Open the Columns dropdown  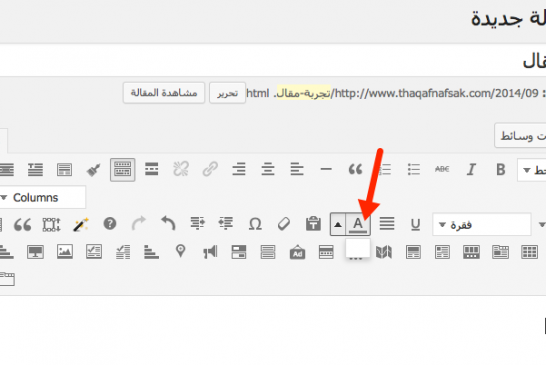pos(42,198)
